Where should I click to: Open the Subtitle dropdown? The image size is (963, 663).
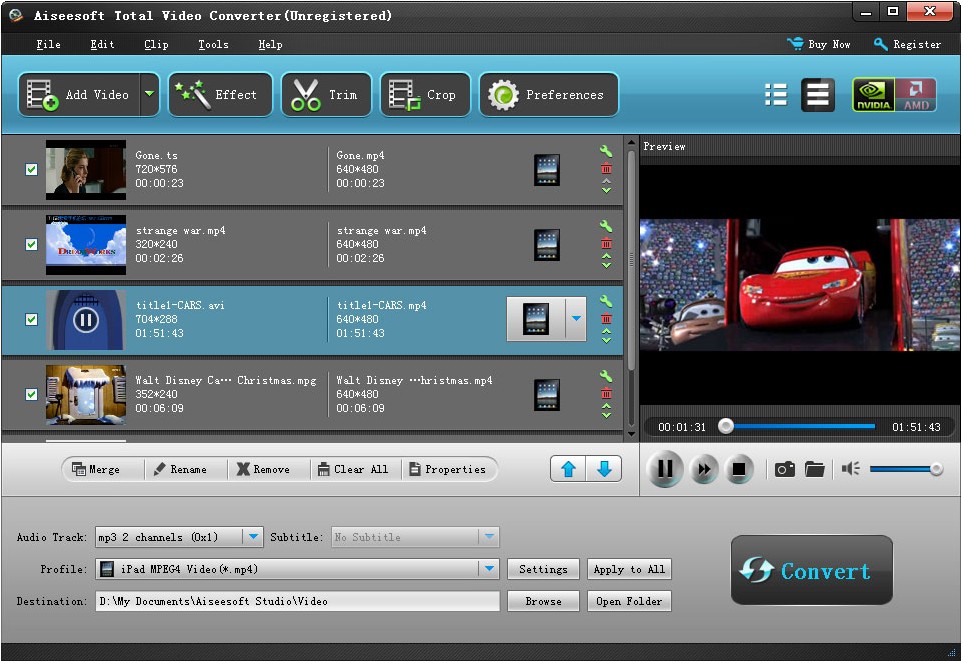(x=489, y=537)
